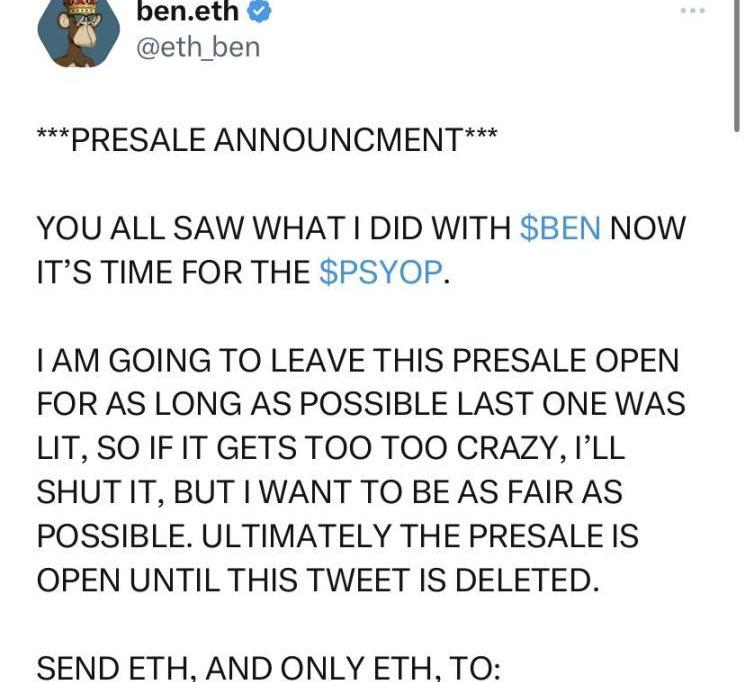Click the 'SEND ETH, AND ONLY ETH, TO:' line
Screen dimensions: 745x682
[x=268, y=668]
